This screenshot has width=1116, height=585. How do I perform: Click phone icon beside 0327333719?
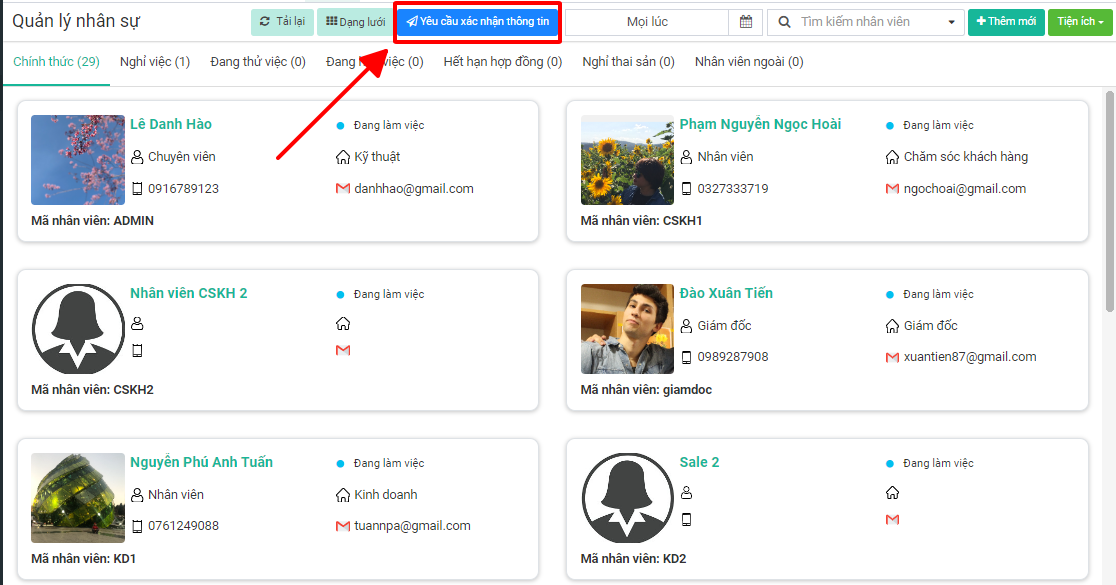(x=686, y=188)
